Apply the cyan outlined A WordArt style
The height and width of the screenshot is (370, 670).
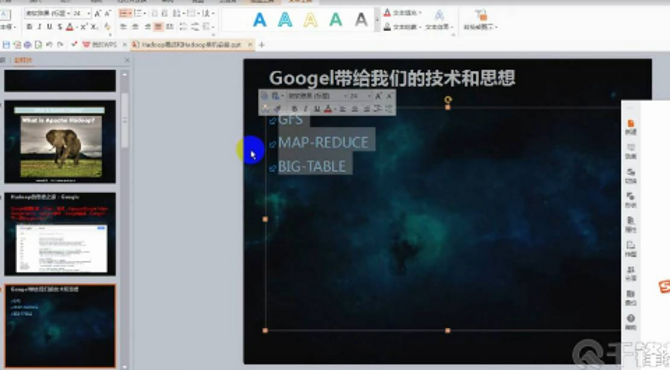click(x=285, y=20)
